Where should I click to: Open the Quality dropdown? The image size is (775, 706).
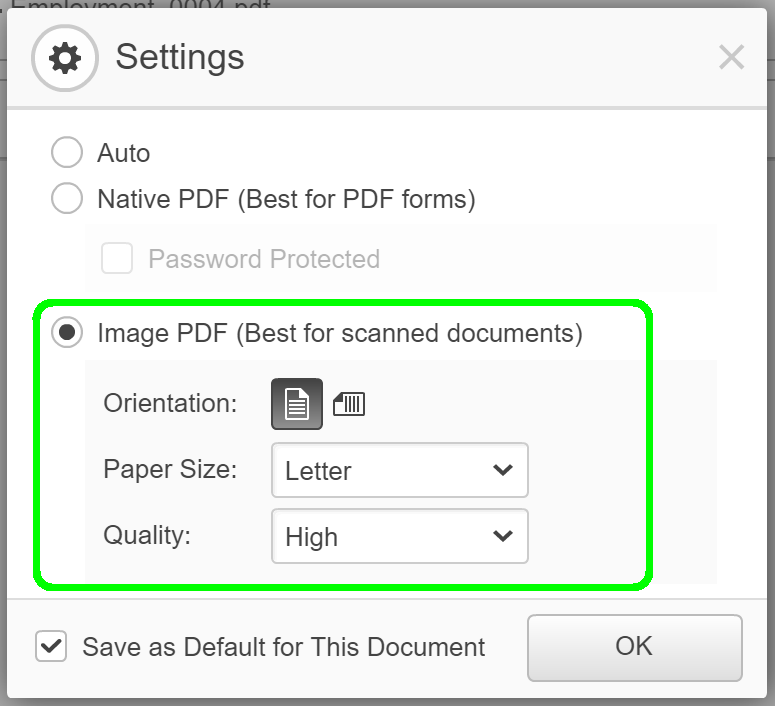[x=400, y=536]
